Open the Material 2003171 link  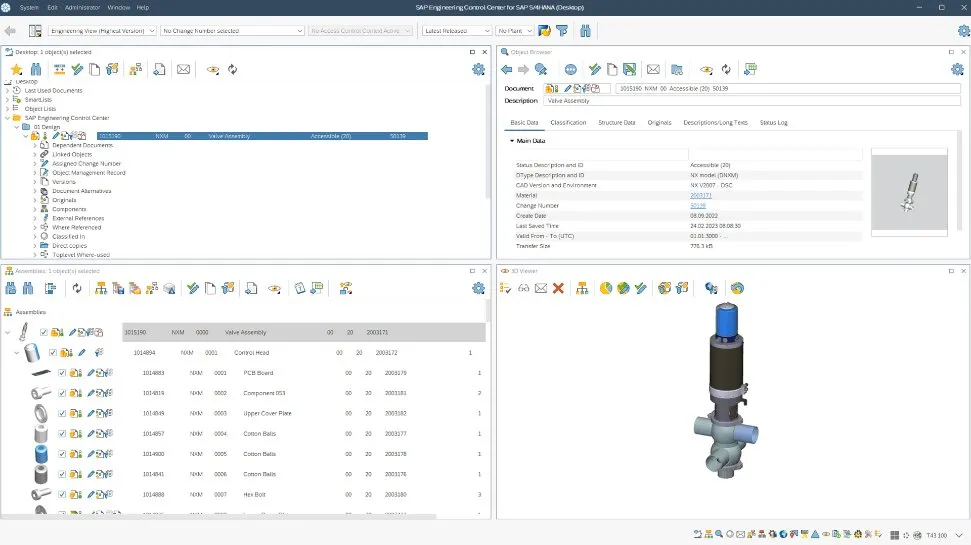tap(700, 196)
